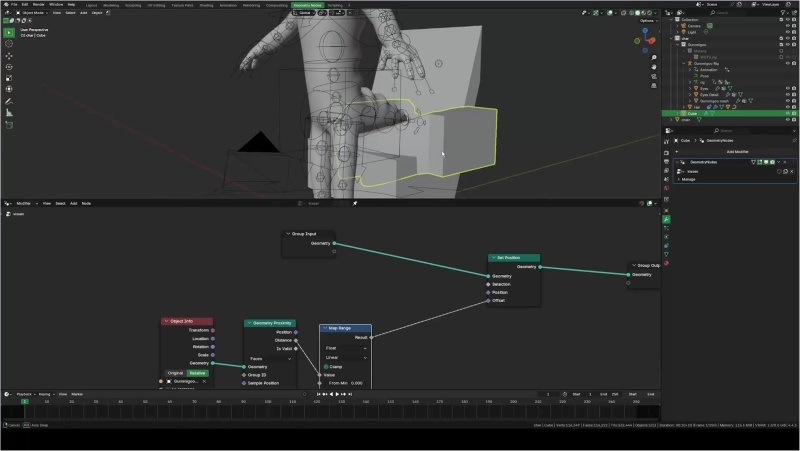Activate the Rotate tool

click(x=10, y=67)
